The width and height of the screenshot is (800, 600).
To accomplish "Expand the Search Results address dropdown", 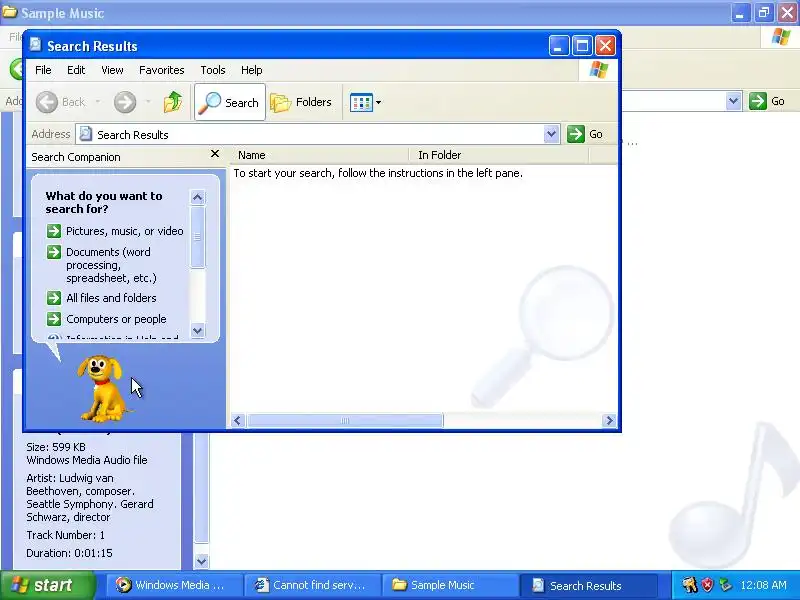I will click(551, 134).
